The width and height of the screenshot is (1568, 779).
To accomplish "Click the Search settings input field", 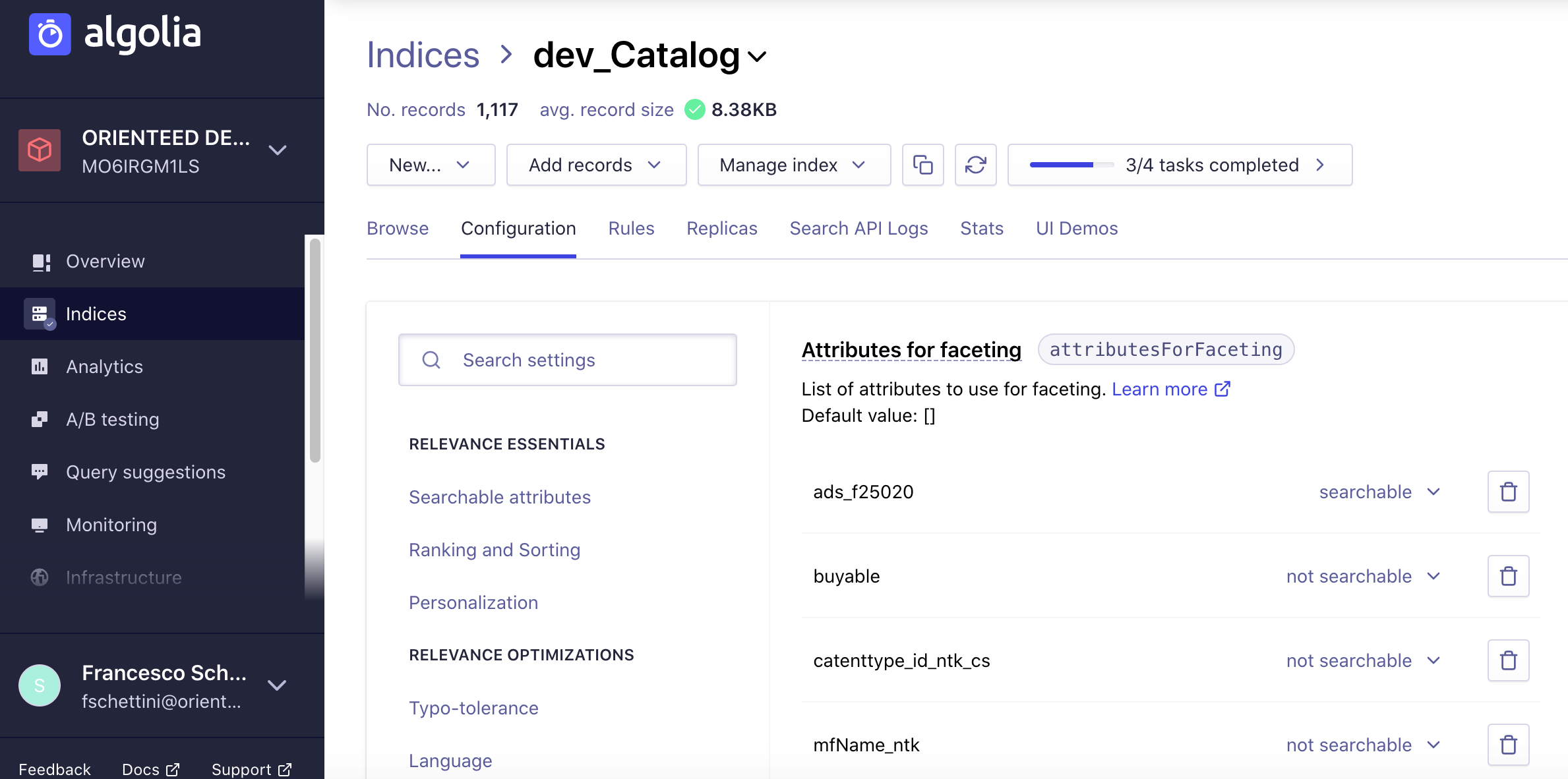I will point(567,360).
